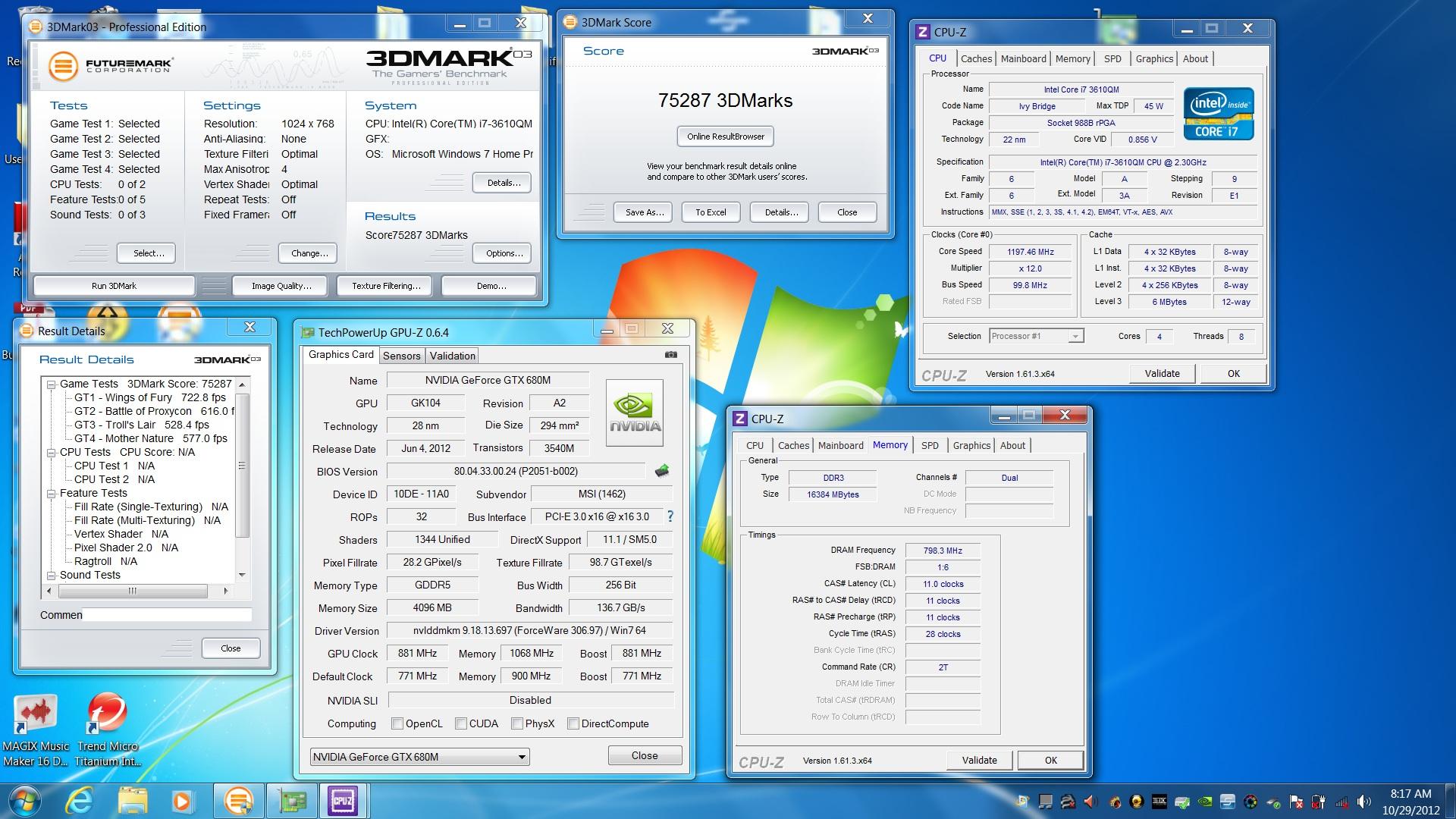Viewport: 1456px width, 819px height.
Task: Open Mainboard tab in top CPU-Z window
Action: coord(1023,58)
